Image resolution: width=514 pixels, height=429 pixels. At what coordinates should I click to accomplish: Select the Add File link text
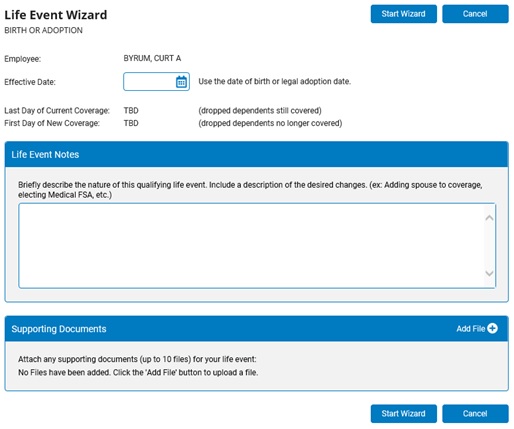(470, 329)
